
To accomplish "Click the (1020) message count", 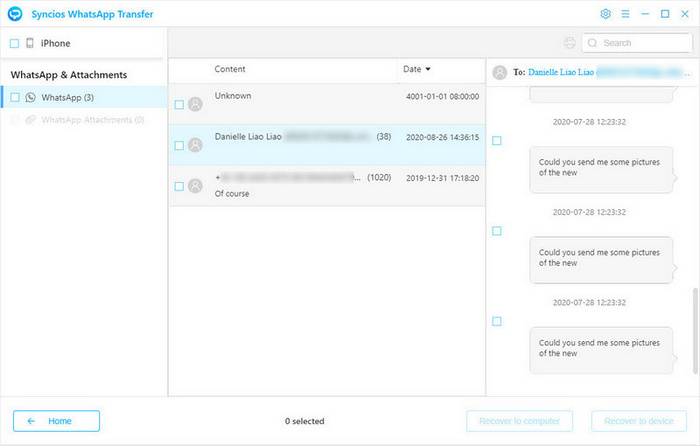I will point(379,178).
